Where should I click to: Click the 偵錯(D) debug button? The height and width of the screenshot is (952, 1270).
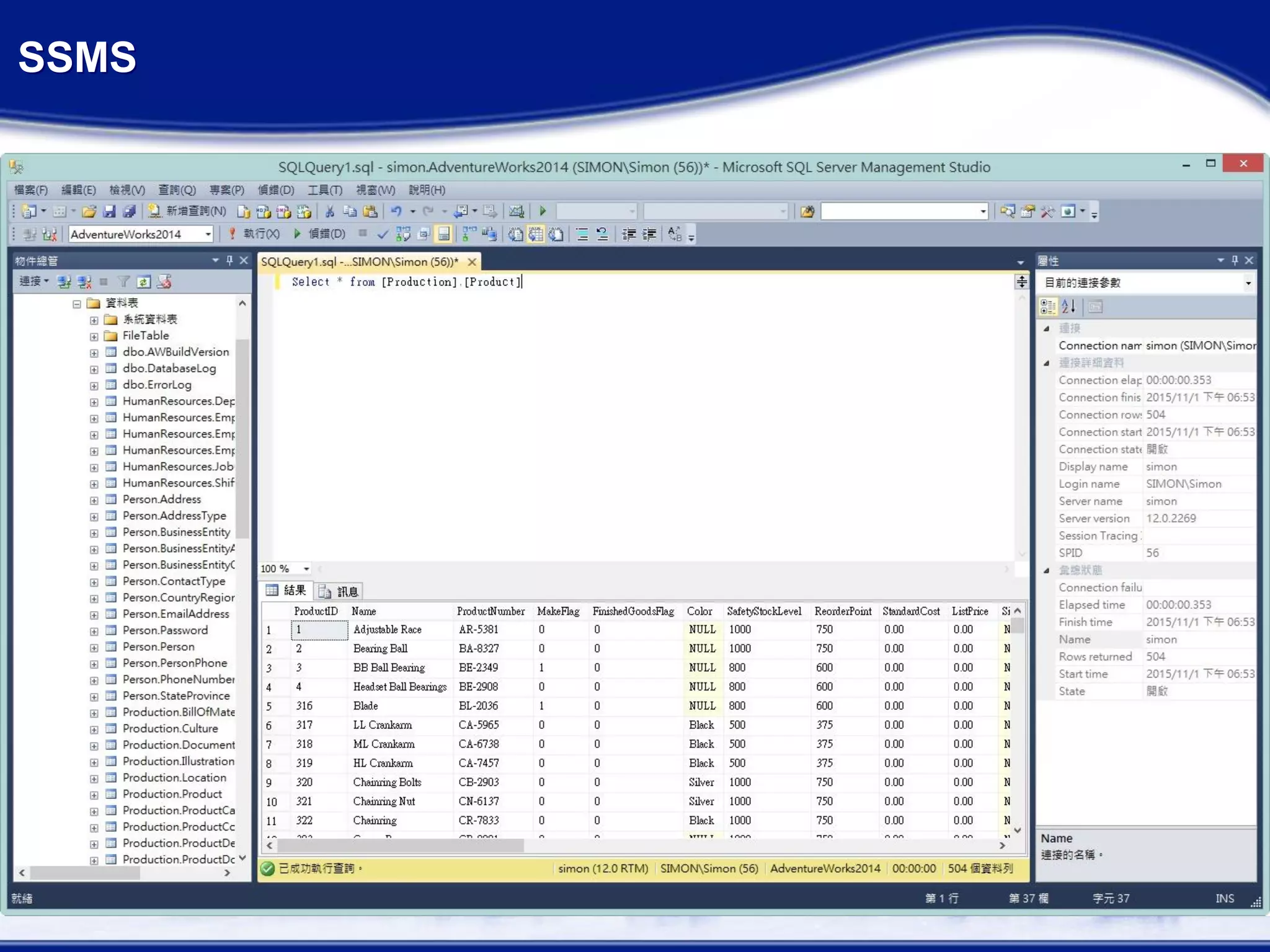(319, 234)
